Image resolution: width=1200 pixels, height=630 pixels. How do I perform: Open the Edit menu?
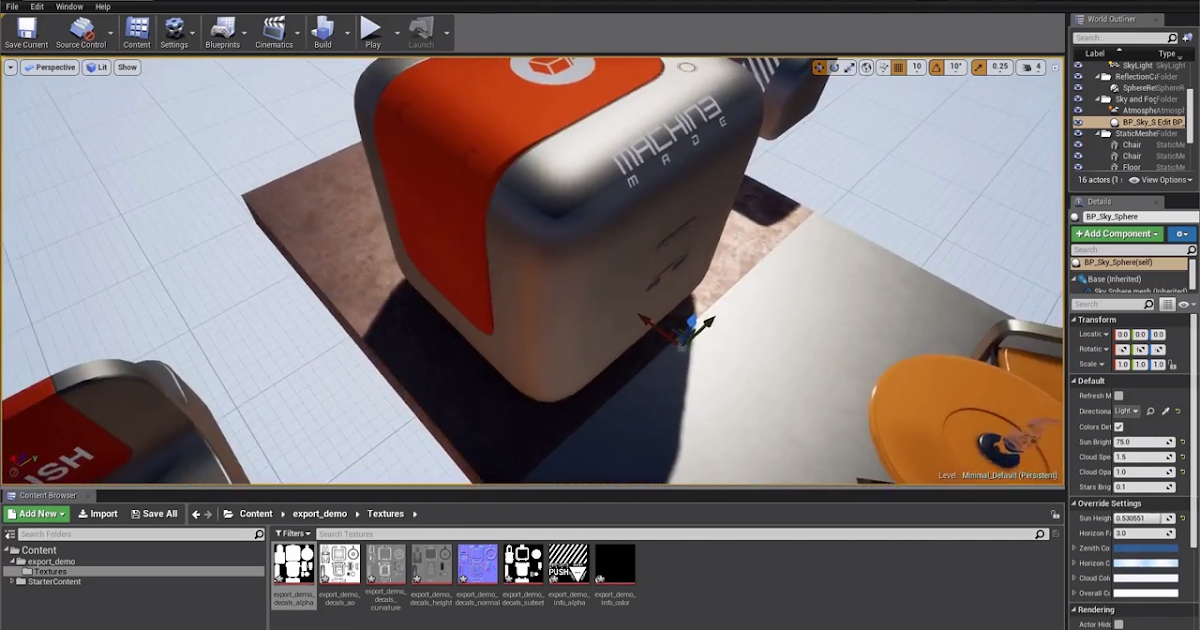pos(37,6)
